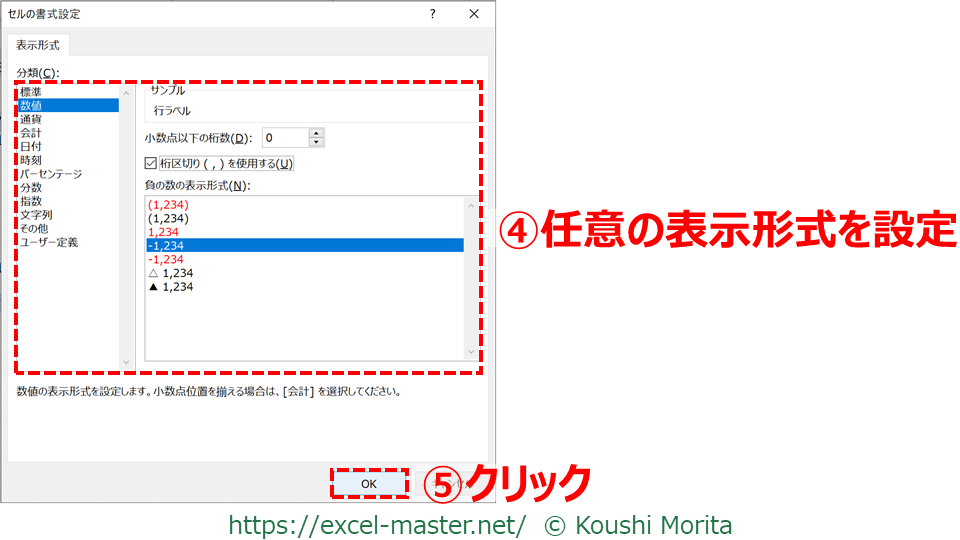Select 標準 in category list

point(31,92)
